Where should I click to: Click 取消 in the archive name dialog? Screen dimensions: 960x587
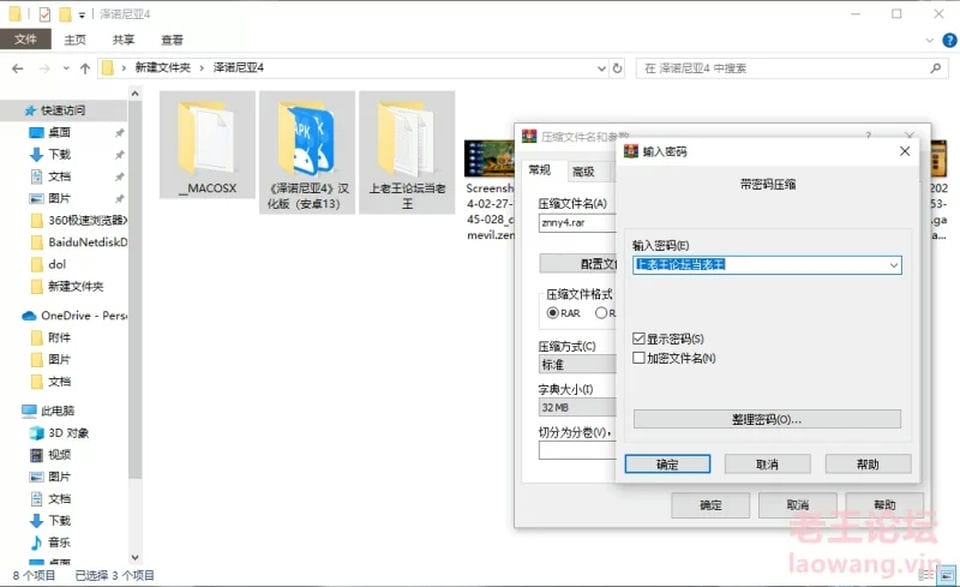797,505
